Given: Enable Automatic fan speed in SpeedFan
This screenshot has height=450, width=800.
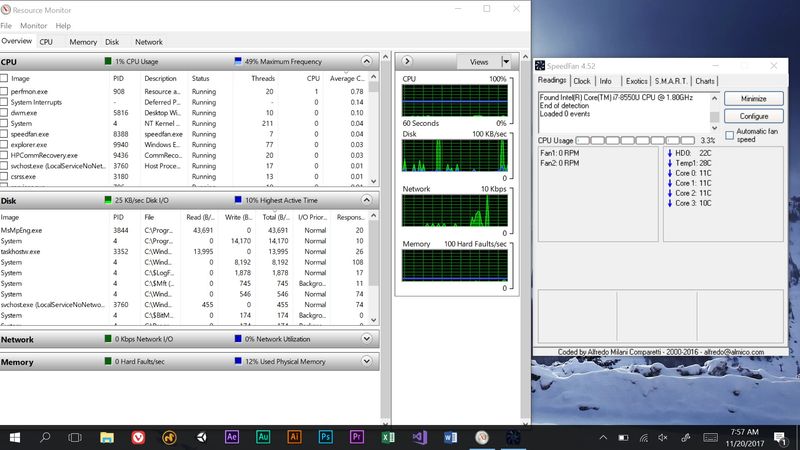Looking at the screenshot, I should coord(730,135).
